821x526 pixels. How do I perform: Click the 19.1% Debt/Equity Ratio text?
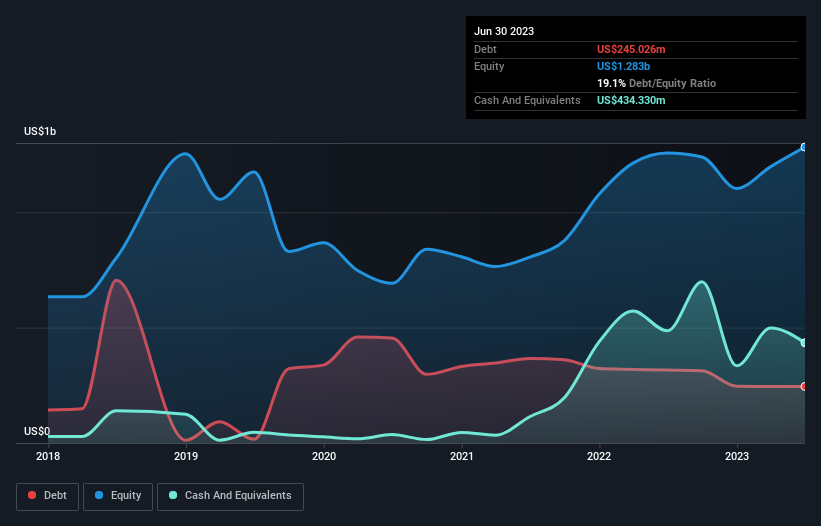[x=657, y=83]
